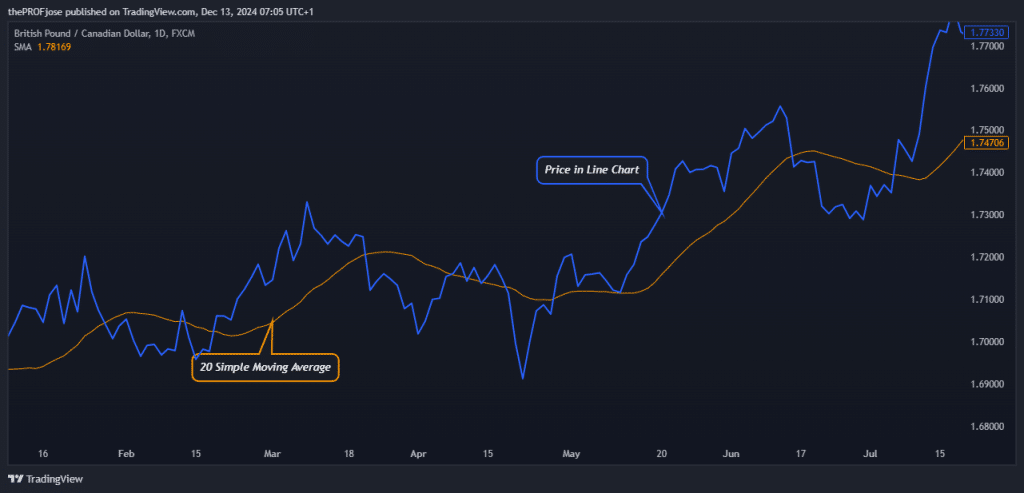Click the '20' date axis label

[661, 453]
